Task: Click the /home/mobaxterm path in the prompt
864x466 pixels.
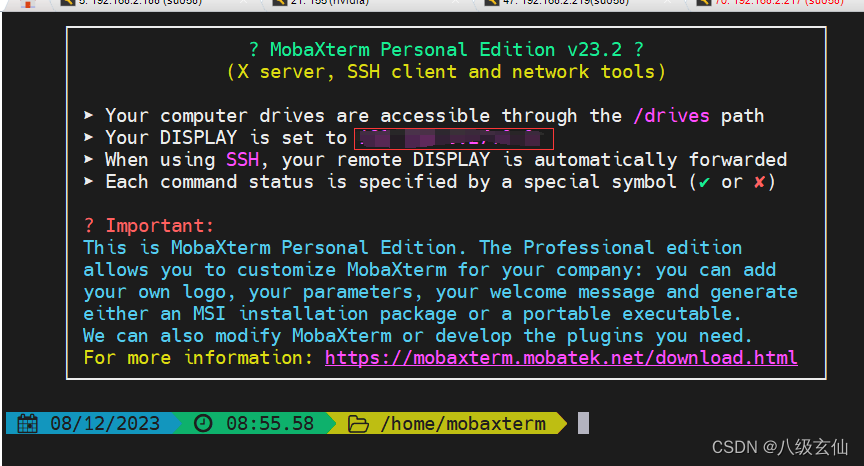Action: tap(463, 424)
